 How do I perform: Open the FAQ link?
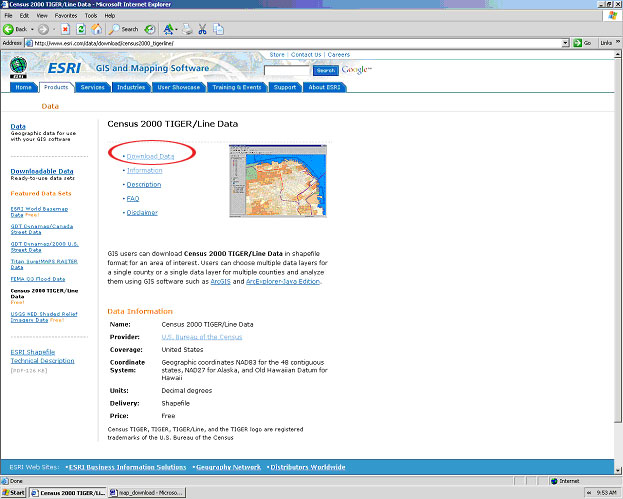click(133, 198)
